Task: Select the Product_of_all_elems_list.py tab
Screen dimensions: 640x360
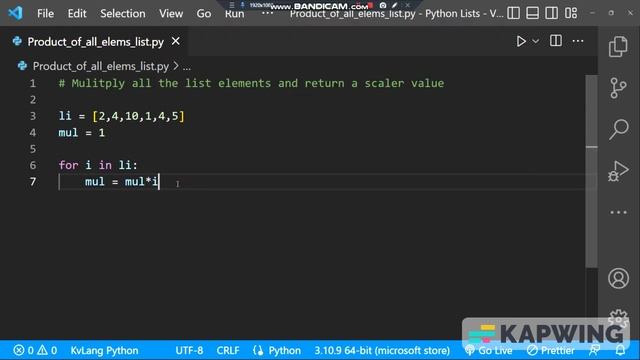Action: click(x=96, y=42)
